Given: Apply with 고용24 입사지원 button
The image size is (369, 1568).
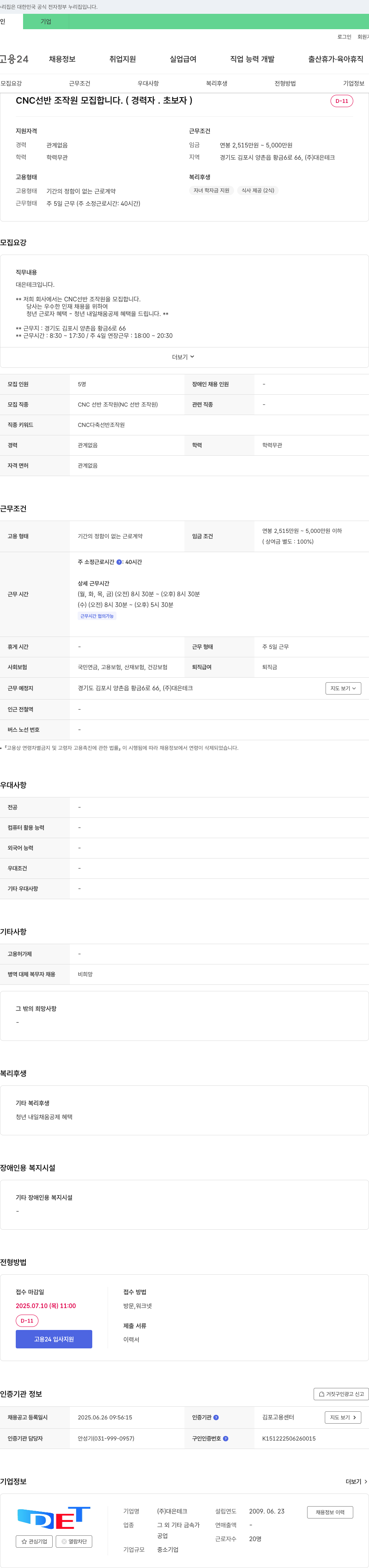Looking at the screenshot, I should click(54, 1339).
